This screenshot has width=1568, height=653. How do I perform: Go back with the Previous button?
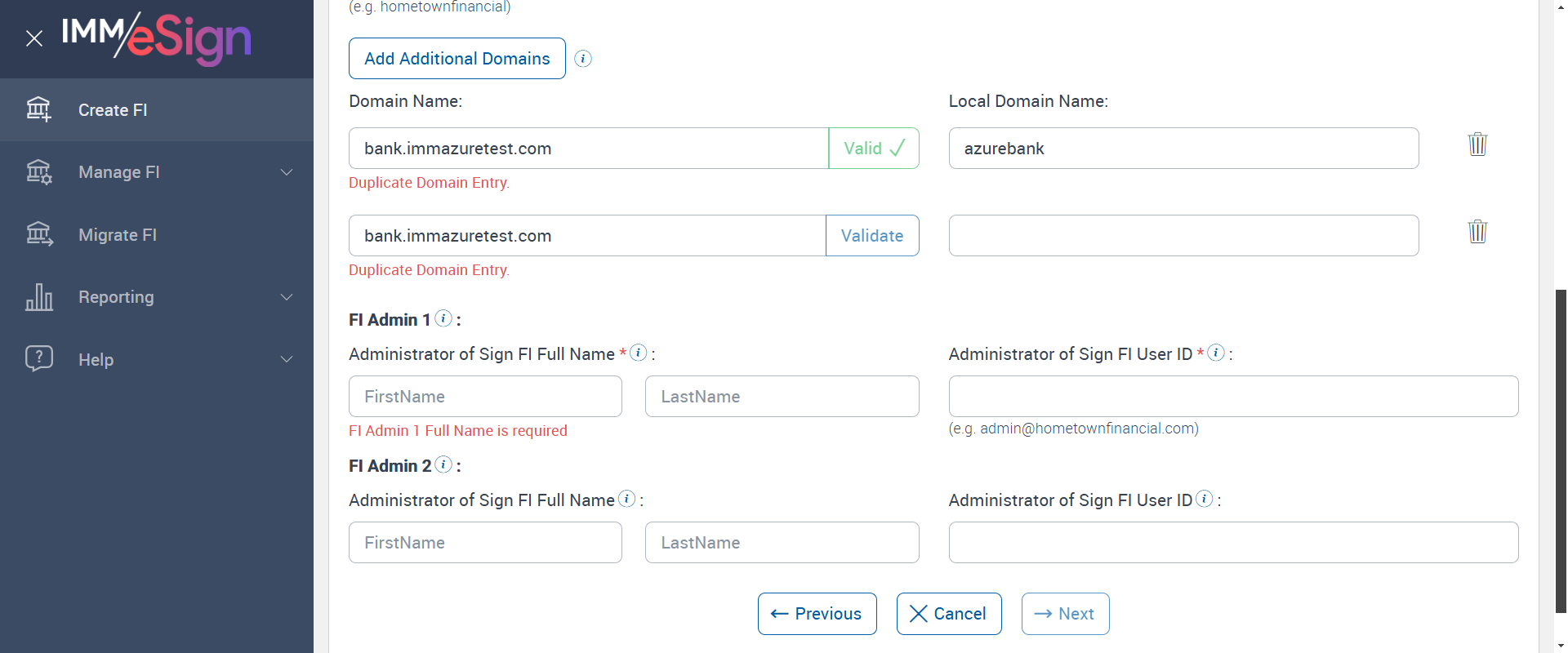click(x=817, y=614)
